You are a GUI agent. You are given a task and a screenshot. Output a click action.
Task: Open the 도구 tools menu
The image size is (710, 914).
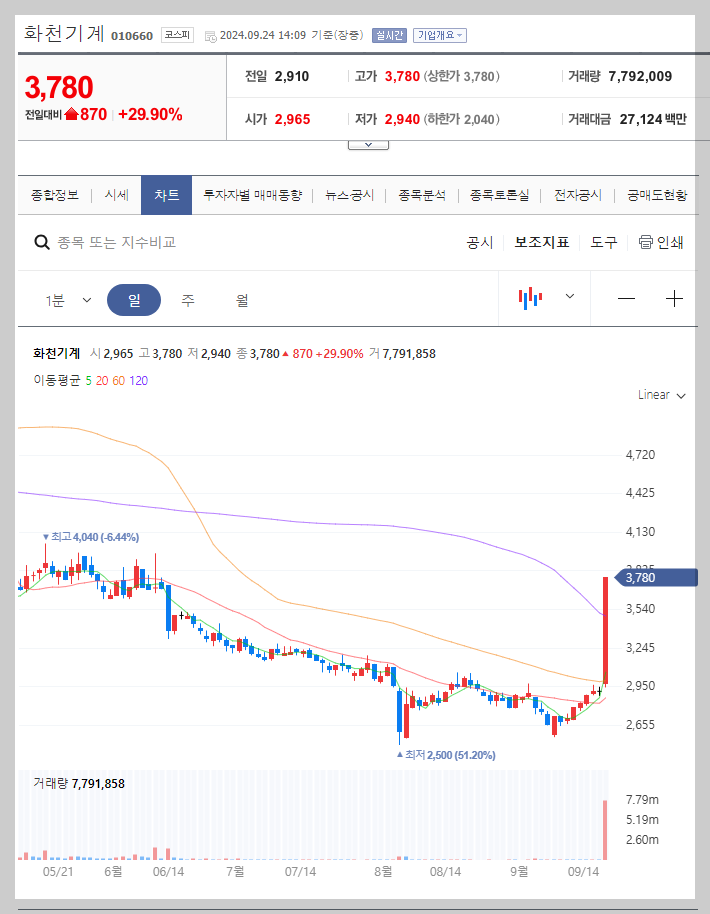[x=604, y=241]
